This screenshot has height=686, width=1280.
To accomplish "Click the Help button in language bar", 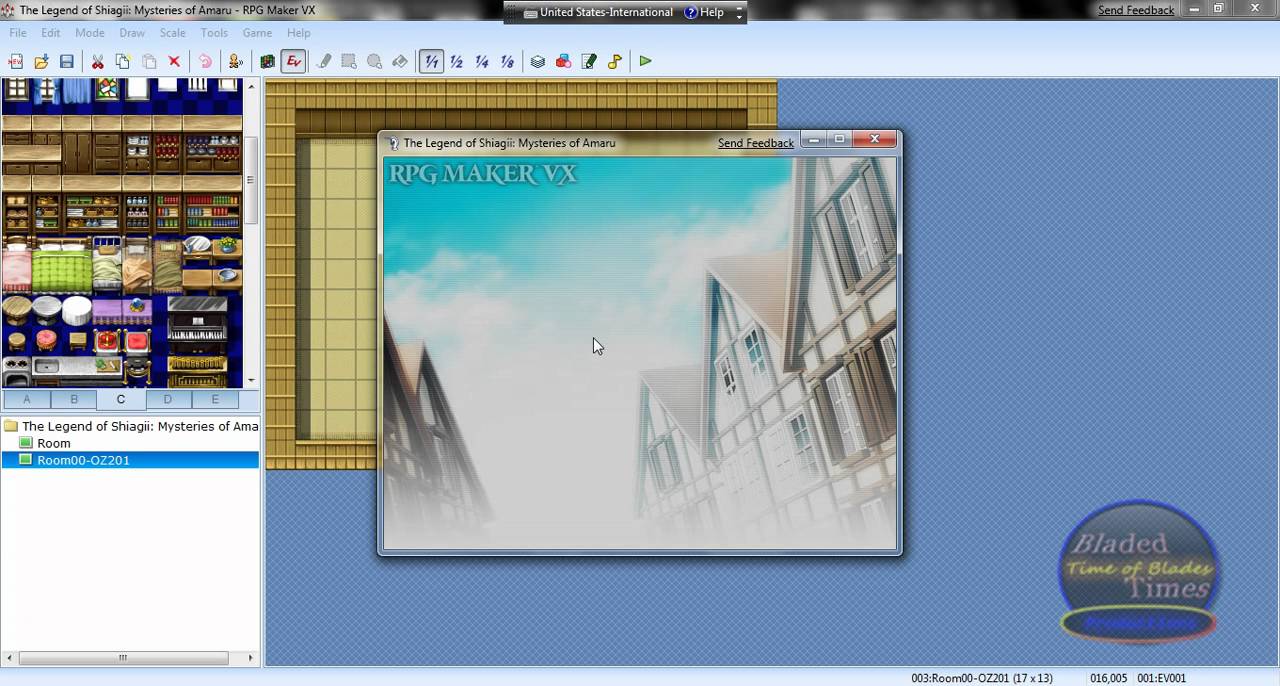I will point(704,12).
